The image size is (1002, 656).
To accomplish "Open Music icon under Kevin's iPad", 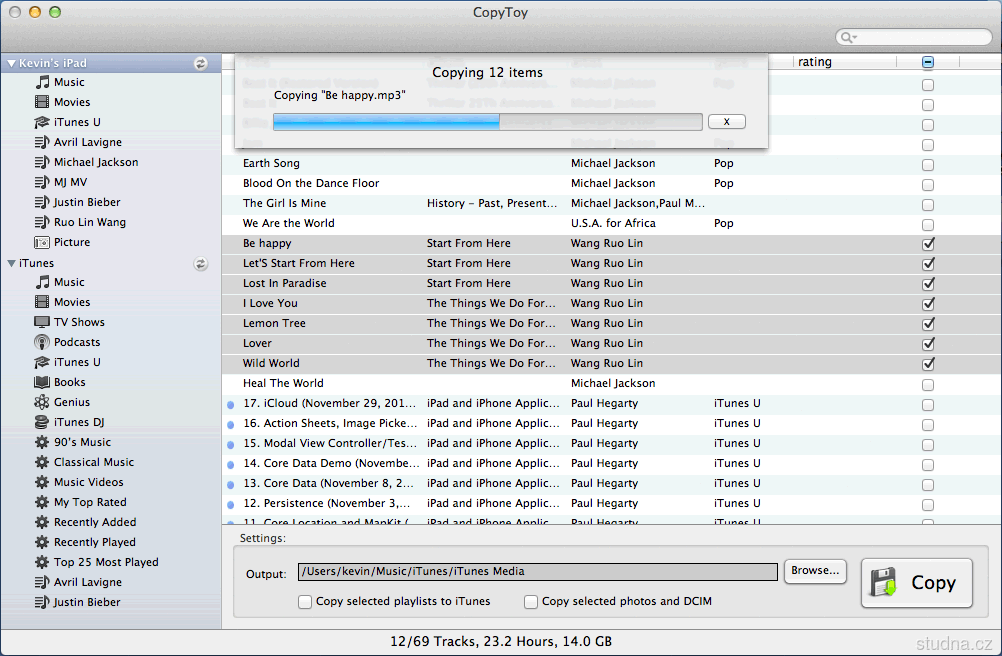I will tap(42, 82).
